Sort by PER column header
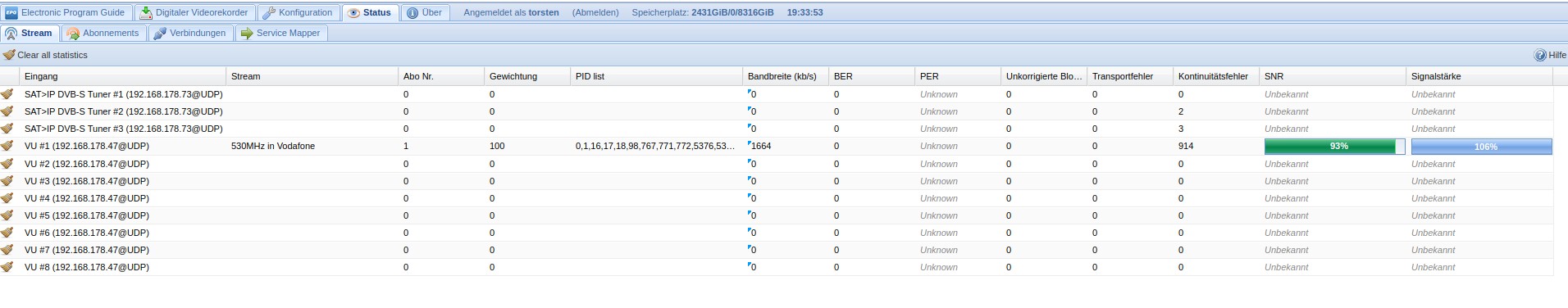This screenshot has height=308, width=1568. click(958, 76)
